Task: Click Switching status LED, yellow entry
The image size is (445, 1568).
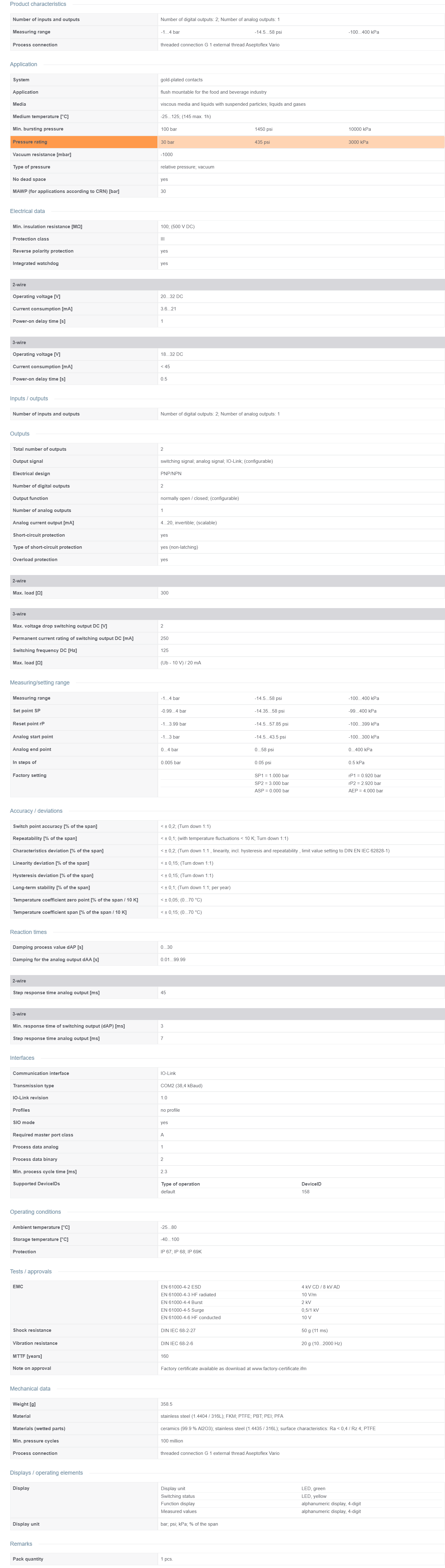Action: [314, 1496]
